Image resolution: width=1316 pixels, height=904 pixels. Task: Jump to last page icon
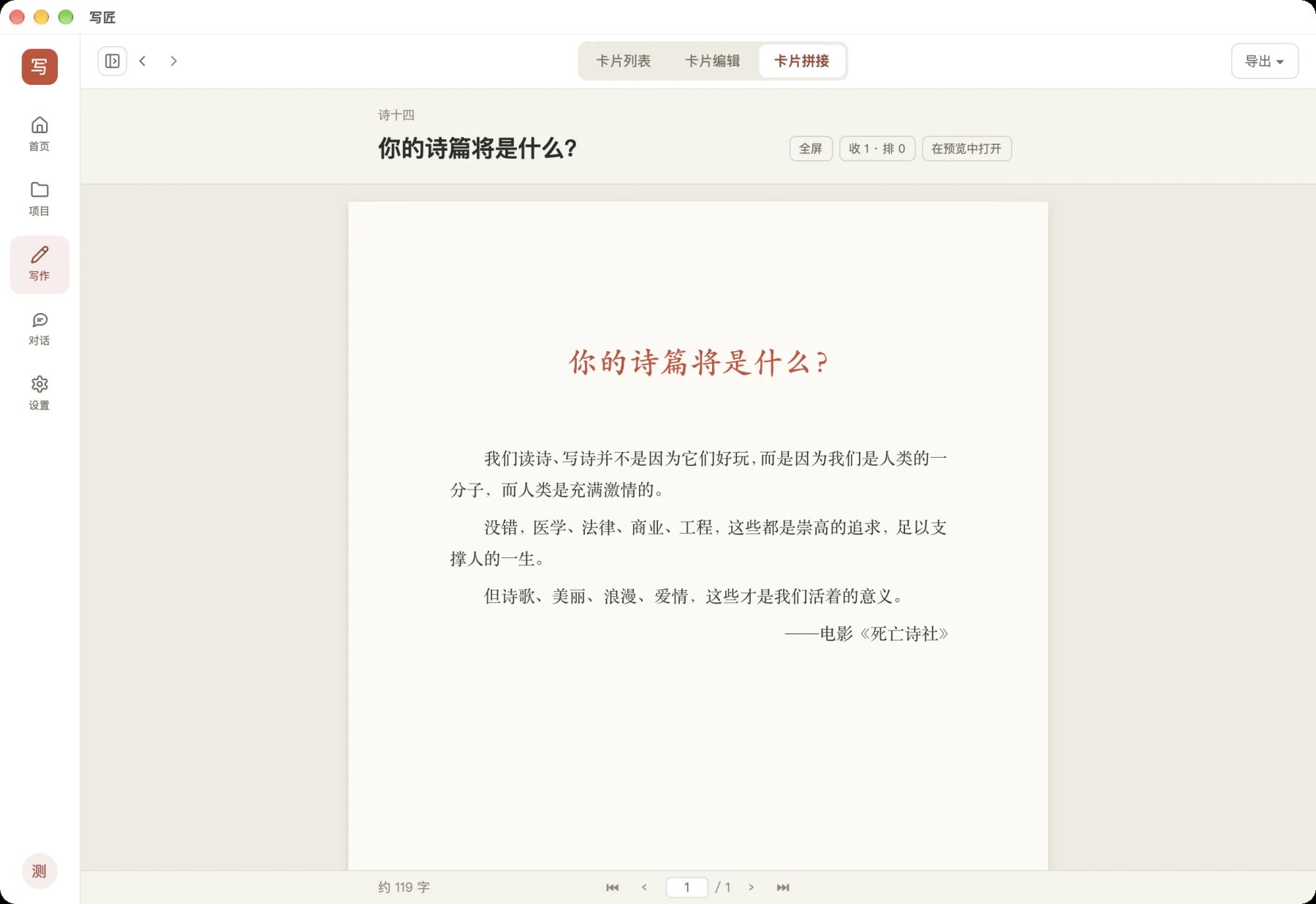pos(783,887)
